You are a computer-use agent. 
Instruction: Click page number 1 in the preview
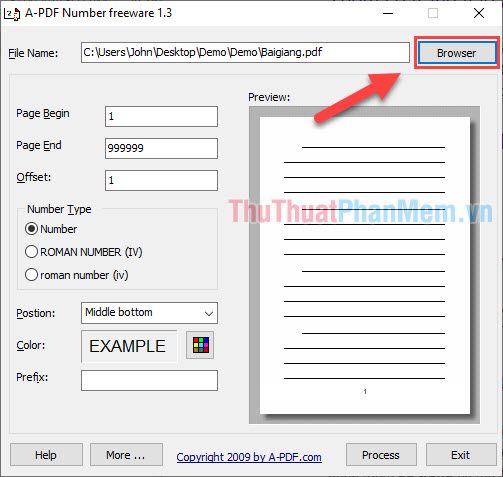coord(365,391)
